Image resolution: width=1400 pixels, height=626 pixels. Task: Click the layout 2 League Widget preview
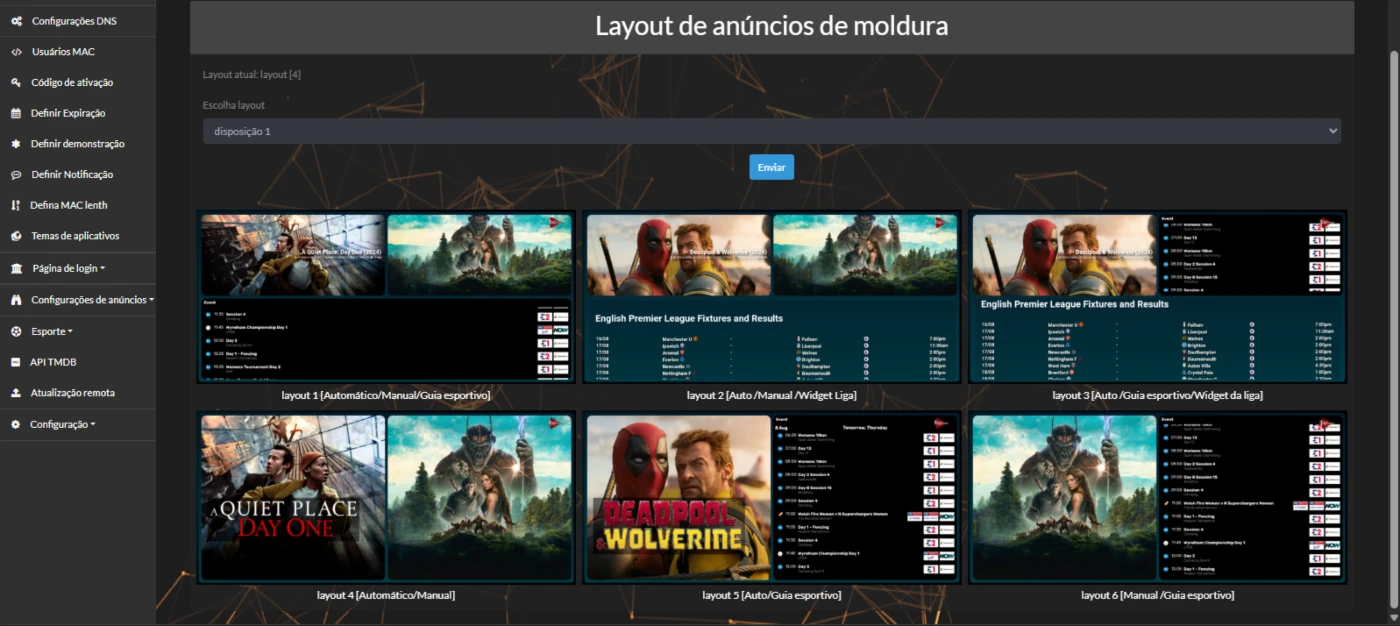771,297
